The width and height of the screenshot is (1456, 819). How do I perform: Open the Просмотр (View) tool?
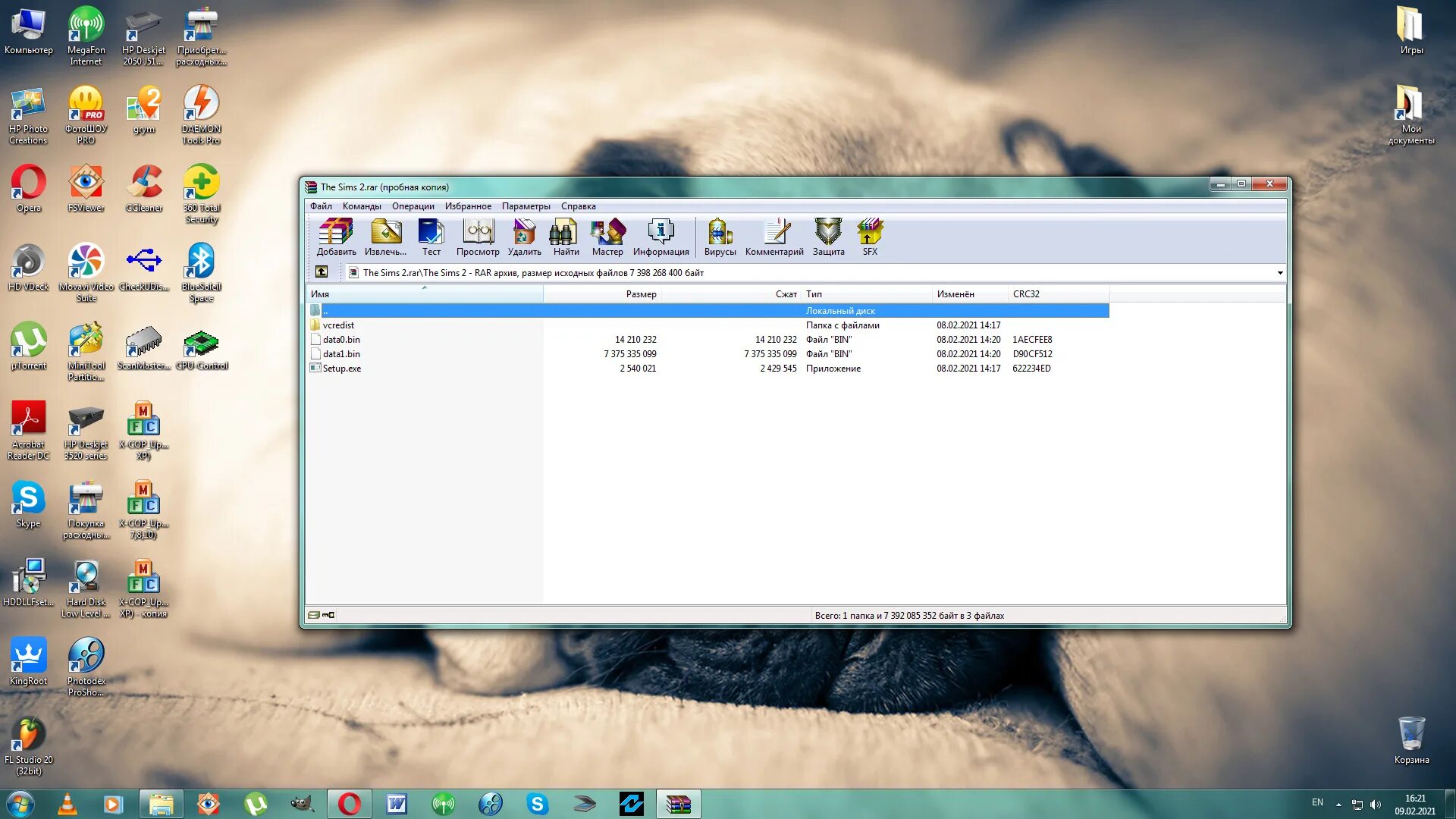(x=478, y=236)
